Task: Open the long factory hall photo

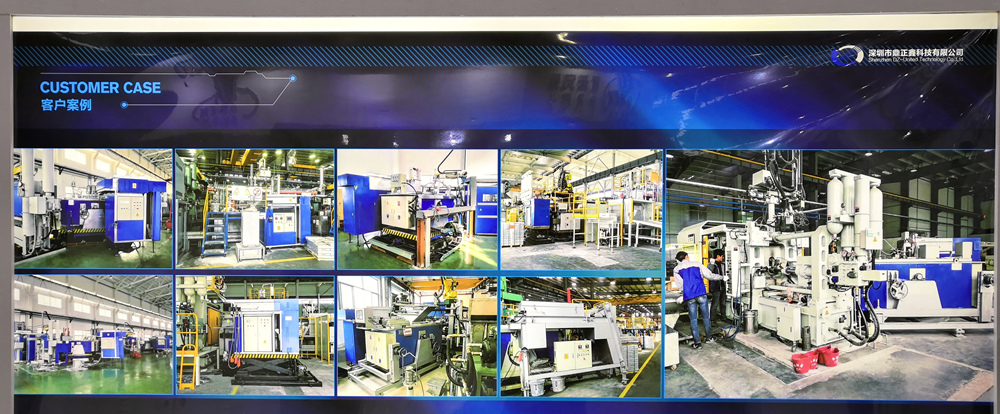Action: coord(92,335)
